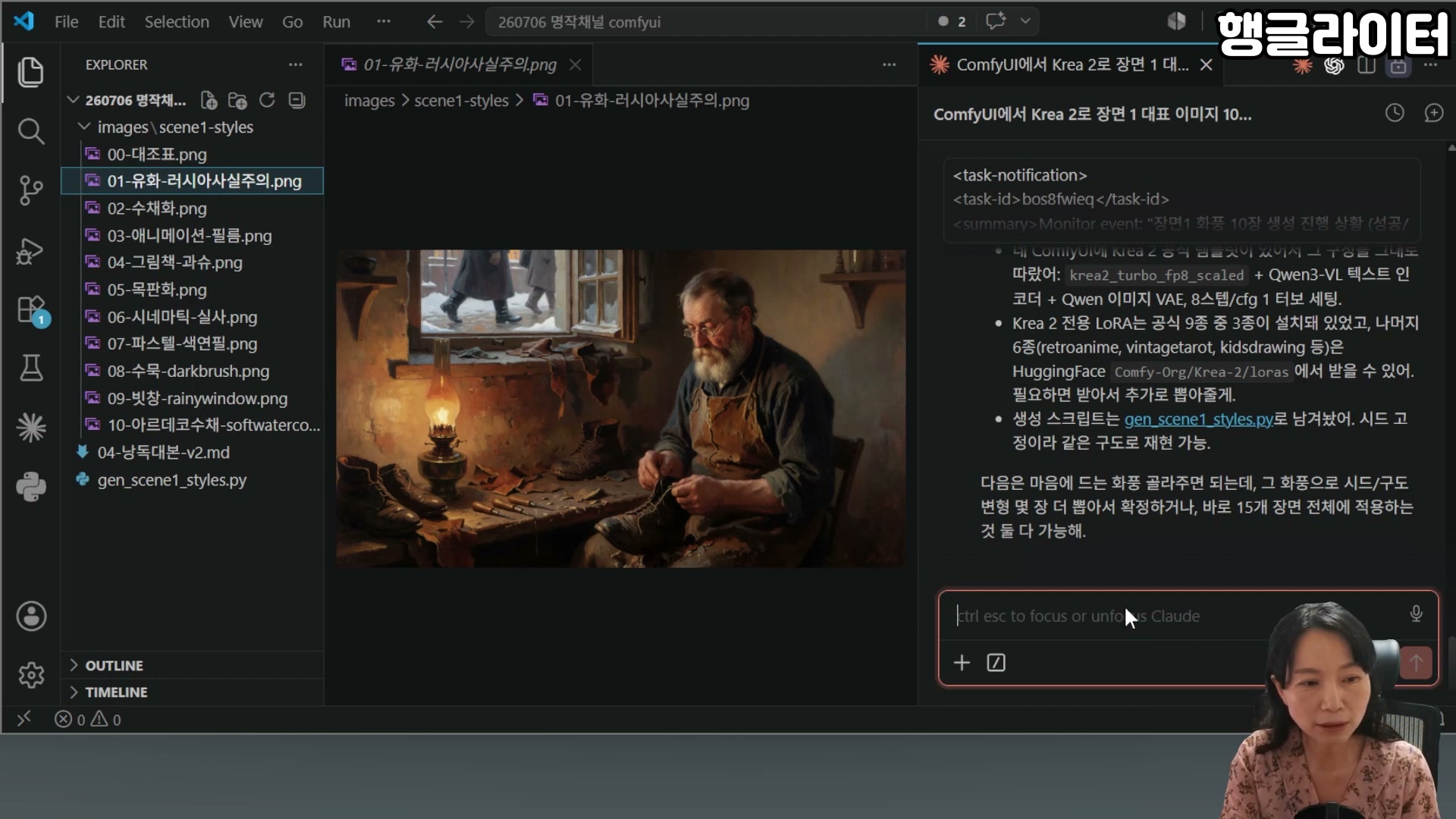Go back with the left arrow
Viewport: 1456px width, 819px height.
pyautogui.click(x=434, y=22)
